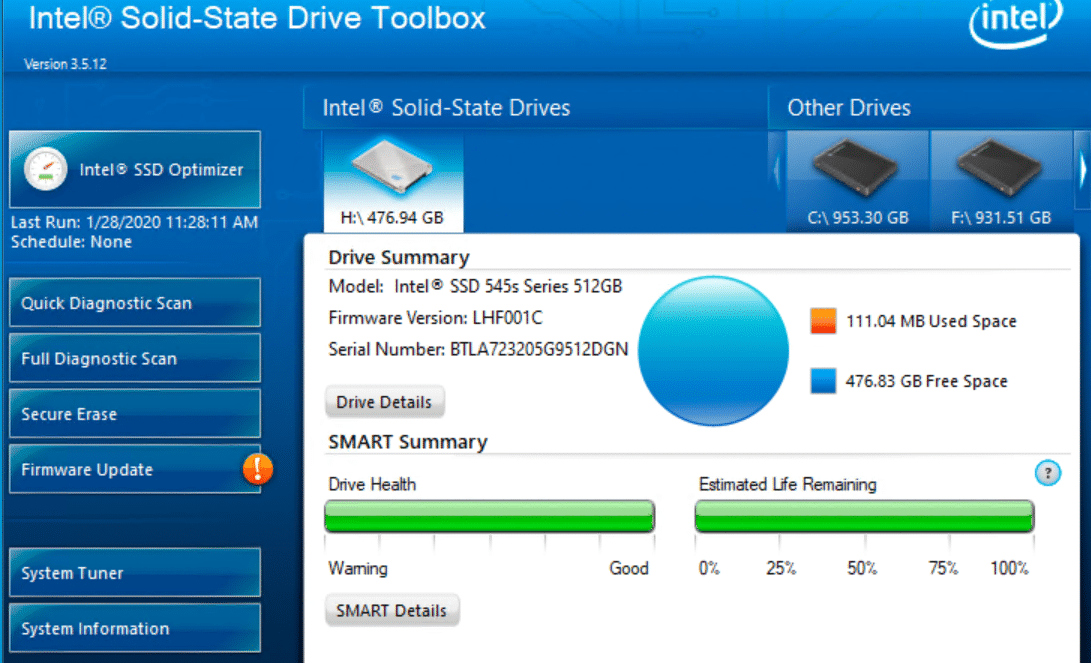Click the Schedule: None text
1091x663 pixels.
[x=71, y=242]
